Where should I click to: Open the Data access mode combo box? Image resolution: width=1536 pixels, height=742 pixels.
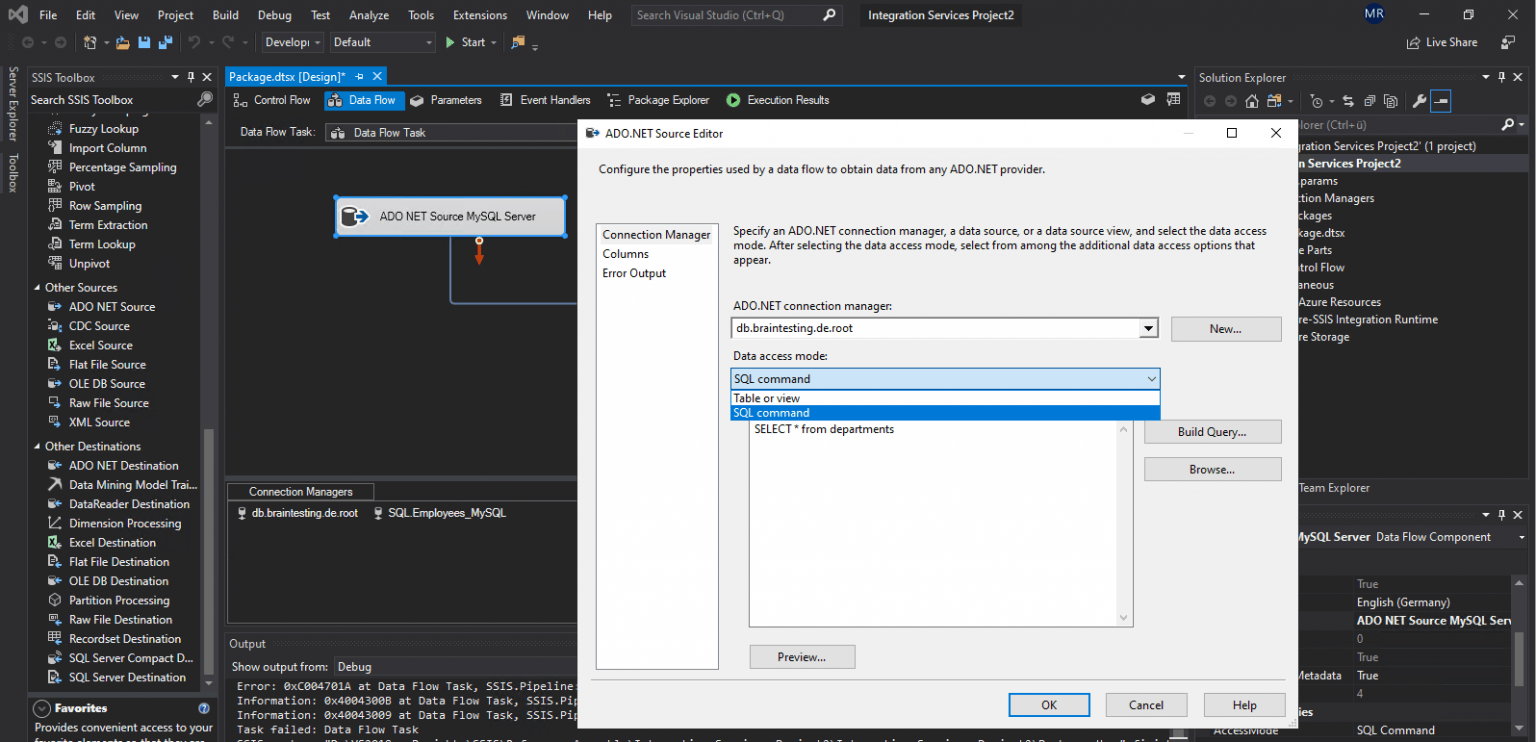point(945,378)
